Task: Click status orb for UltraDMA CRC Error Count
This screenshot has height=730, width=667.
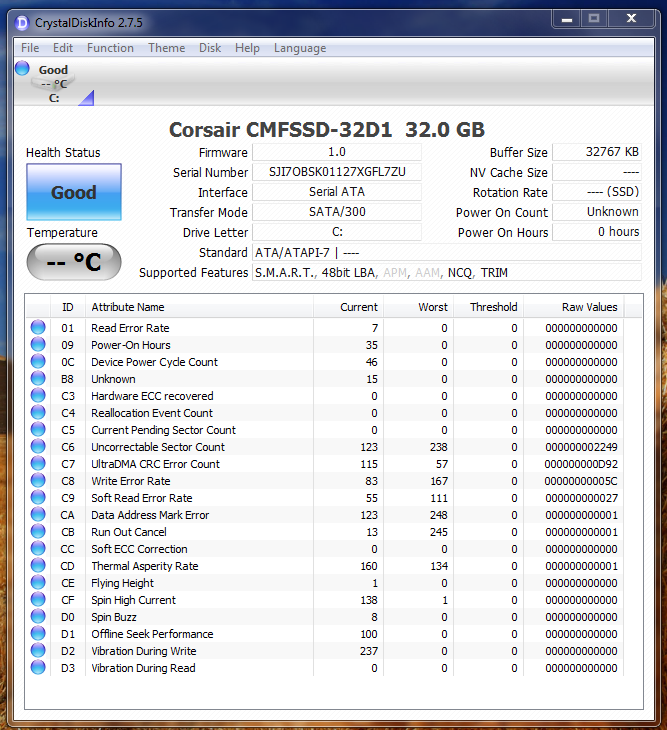Action: (x=38, y=463)
